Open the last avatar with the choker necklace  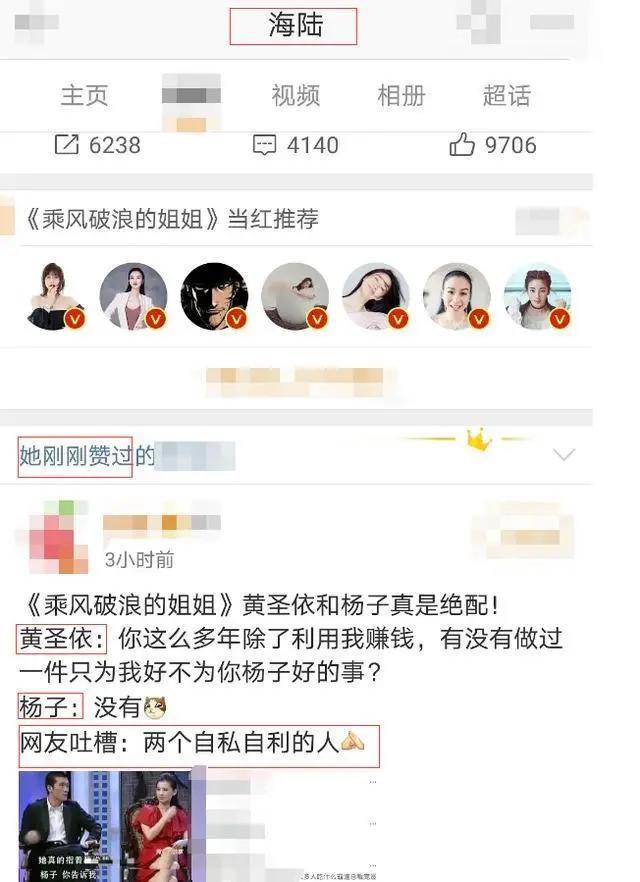pyautogui.click(x=537, y=296)
